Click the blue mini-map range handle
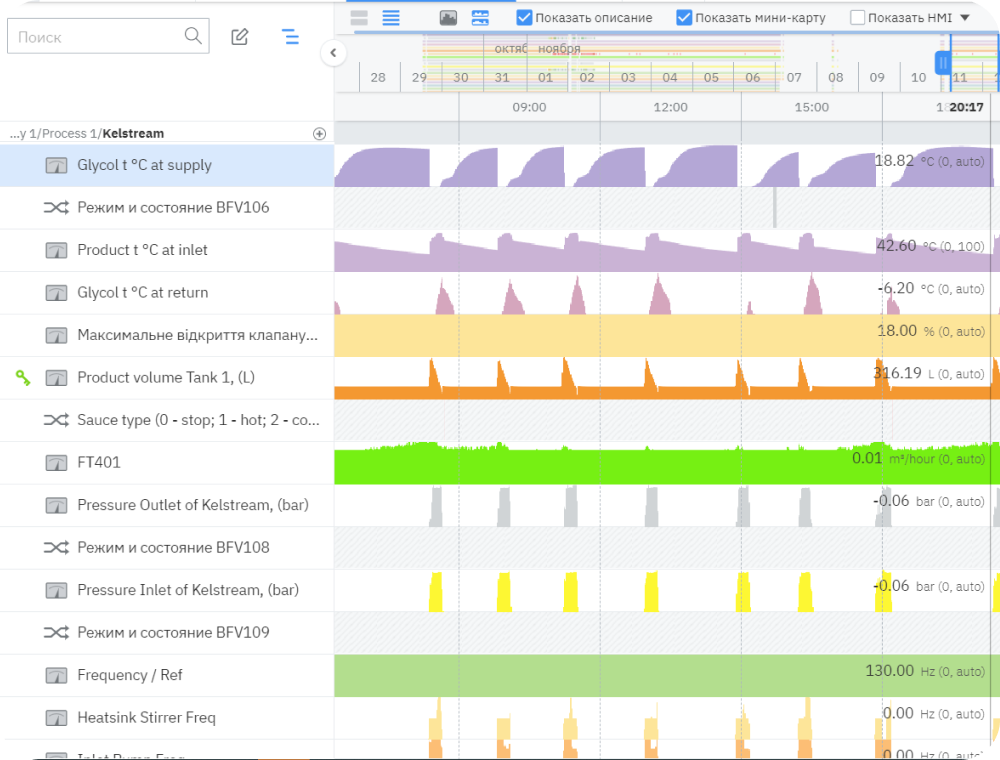The image size is (1000, 760). pos(942,63)
